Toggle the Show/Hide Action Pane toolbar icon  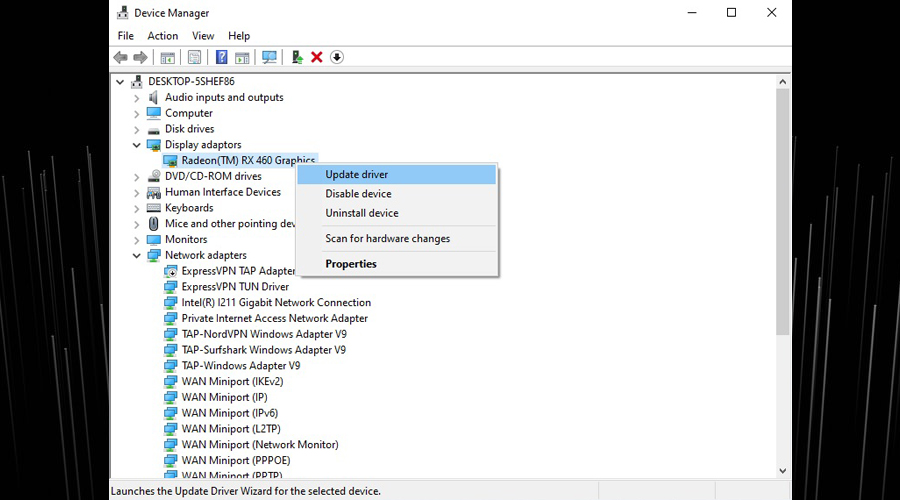(242, 57)
